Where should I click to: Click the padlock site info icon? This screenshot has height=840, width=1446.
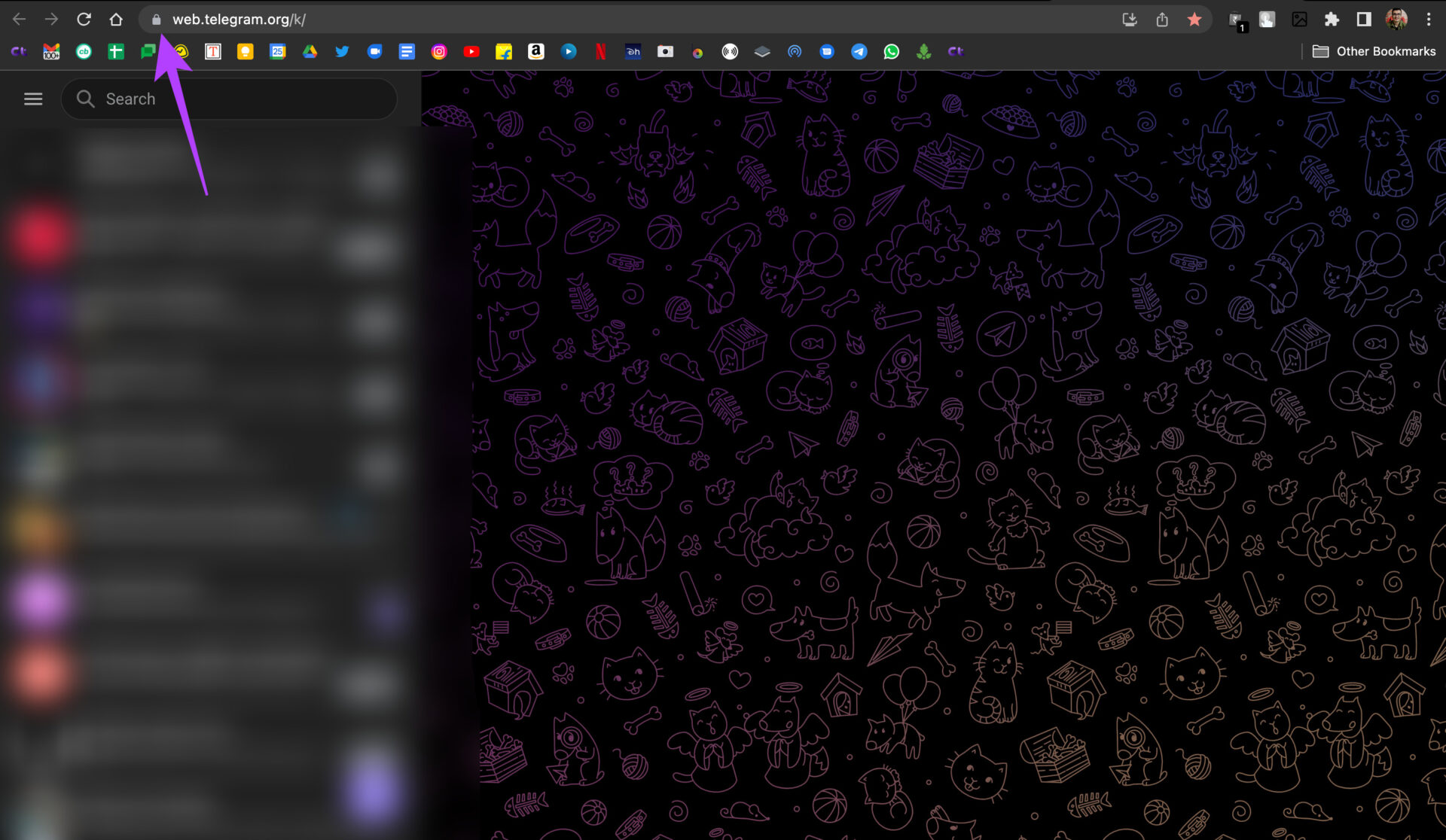point(156,20)
